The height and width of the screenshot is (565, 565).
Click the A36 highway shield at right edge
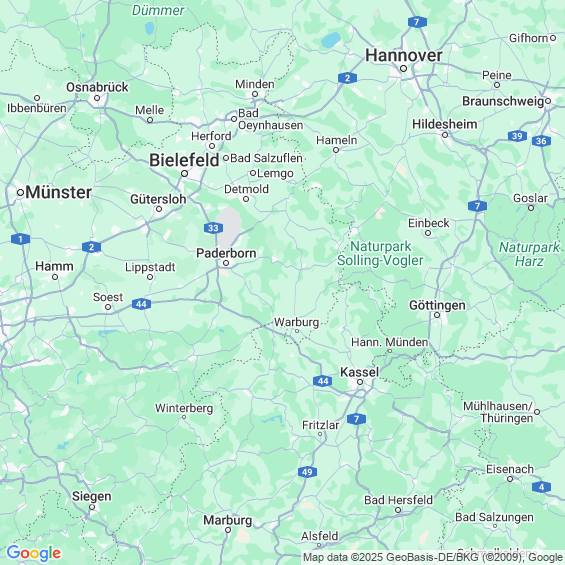pyautogui.click(x=541, y=141)
